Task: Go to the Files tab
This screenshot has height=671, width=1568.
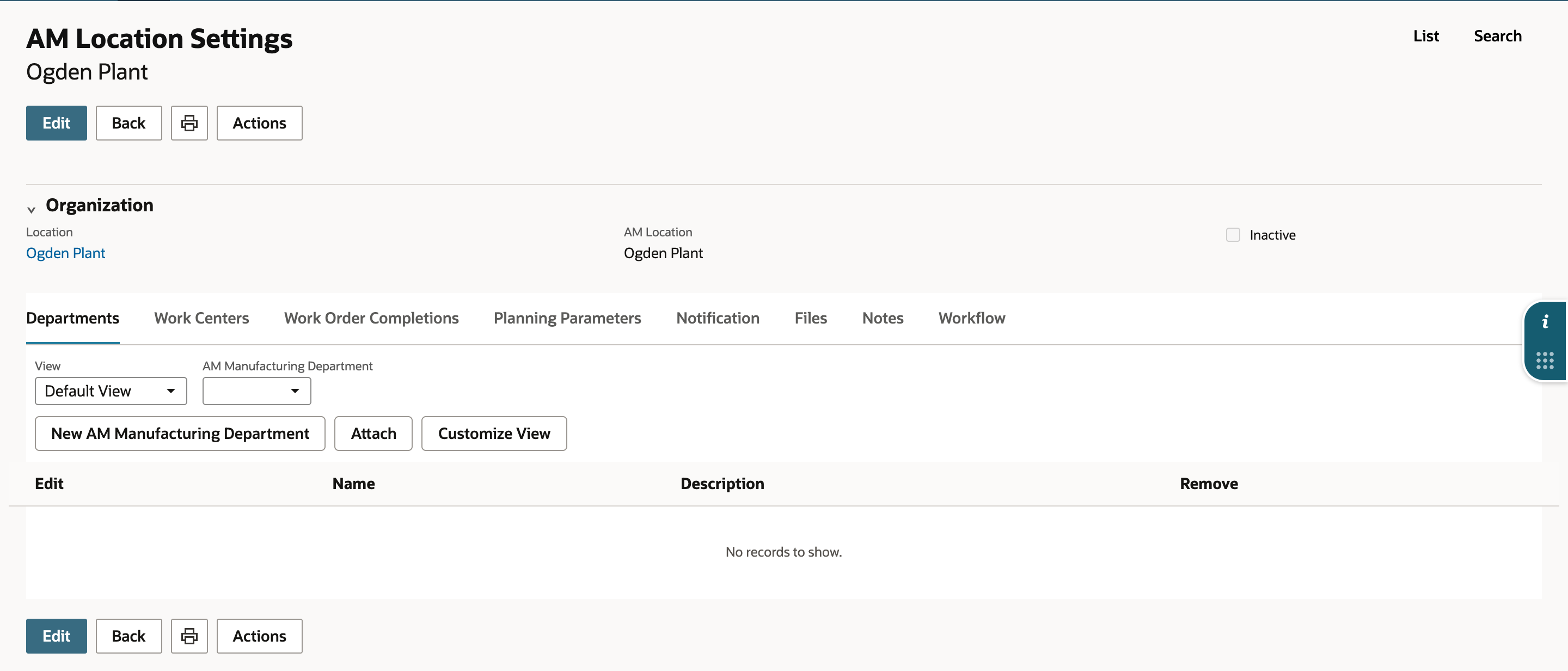Action: click(811, 318)
